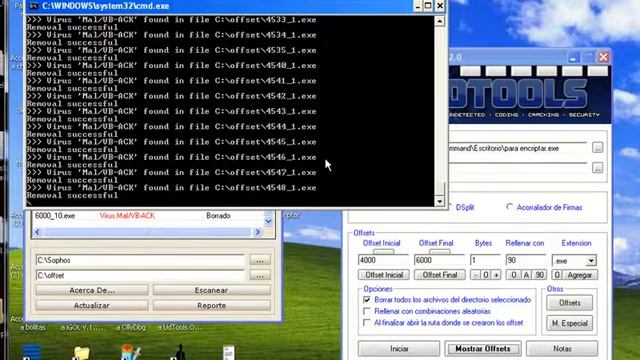Click the 'a iGOL V.1....' desktop shortcut label
The height and width of the screenshot is (360, 640).
click(81, 327)
